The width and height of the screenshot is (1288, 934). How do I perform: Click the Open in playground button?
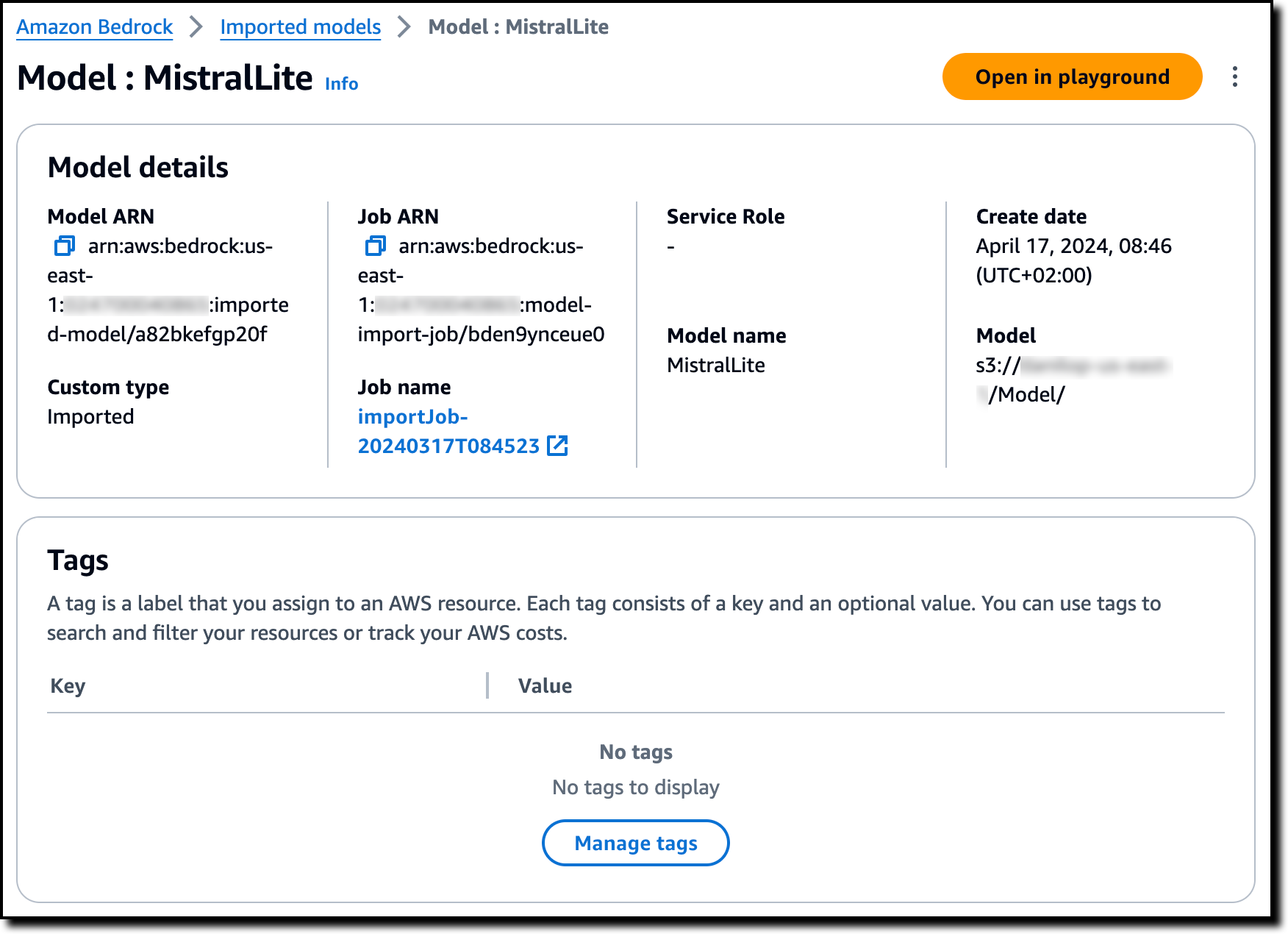tap(1072, 77)
